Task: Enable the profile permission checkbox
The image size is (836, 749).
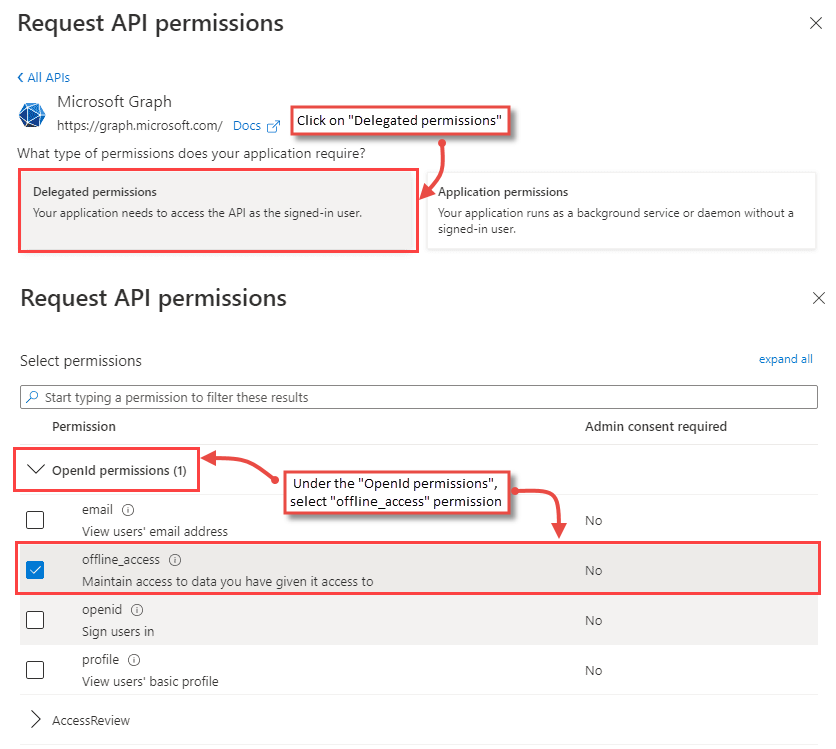Action: click(35, 670)
